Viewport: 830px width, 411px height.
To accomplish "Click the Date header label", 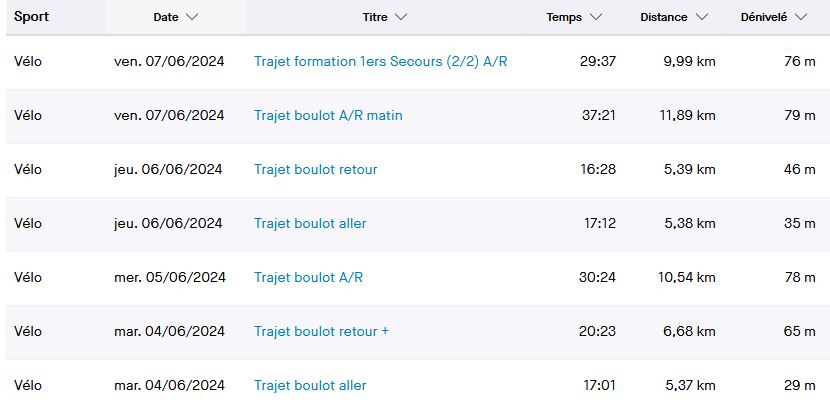I will (x=166, y=18).
